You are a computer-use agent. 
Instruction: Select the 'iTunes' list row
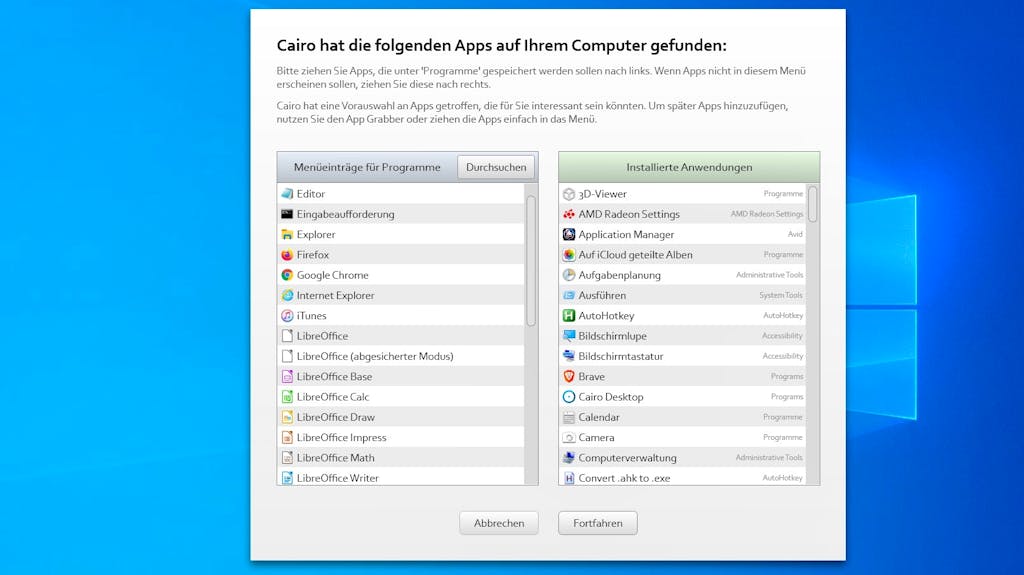(400, 316)
